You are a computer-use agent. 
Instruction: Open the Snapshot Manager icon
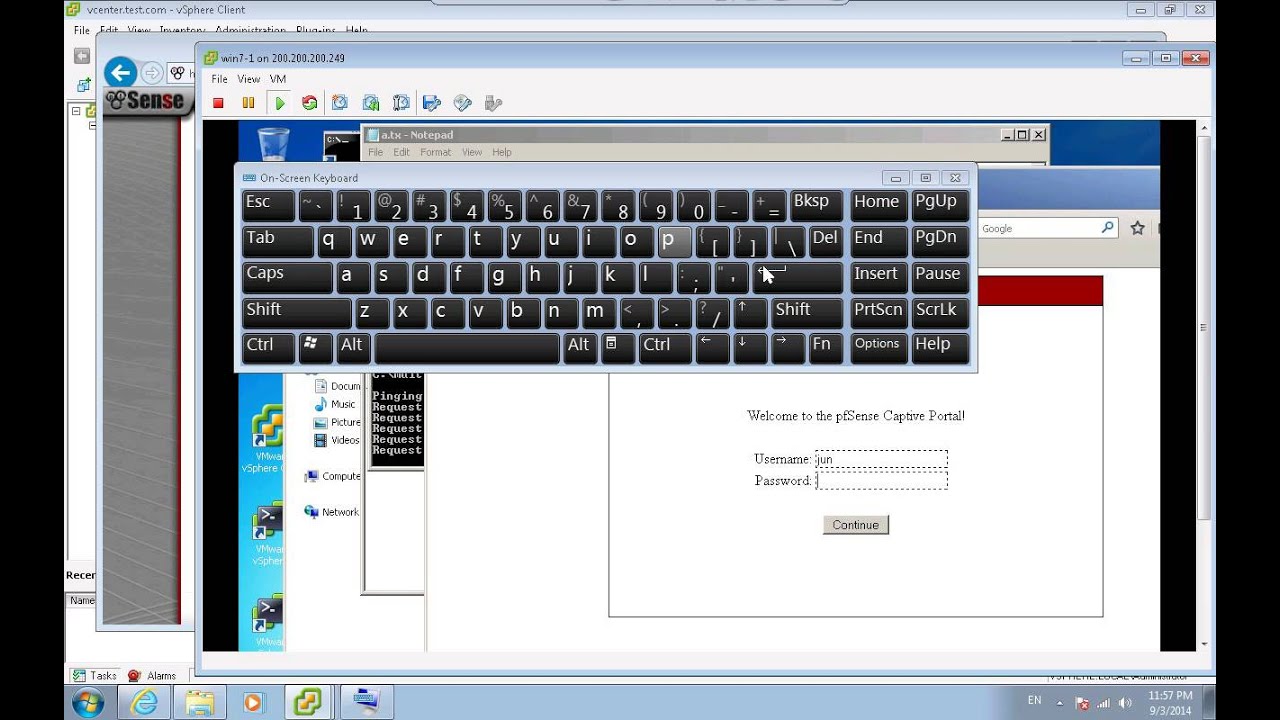pos(401,103)
